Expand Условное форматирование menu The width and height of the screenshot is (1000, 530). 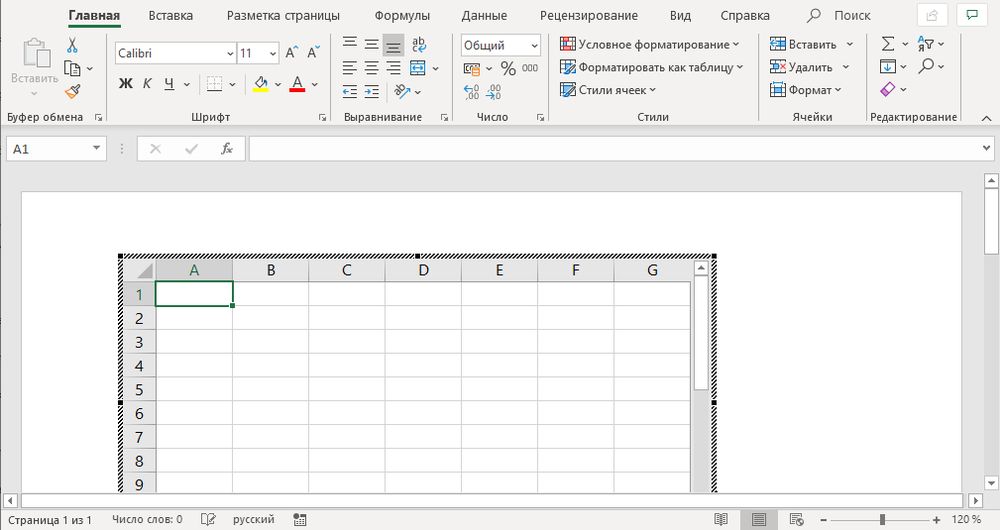coord(650,44)
